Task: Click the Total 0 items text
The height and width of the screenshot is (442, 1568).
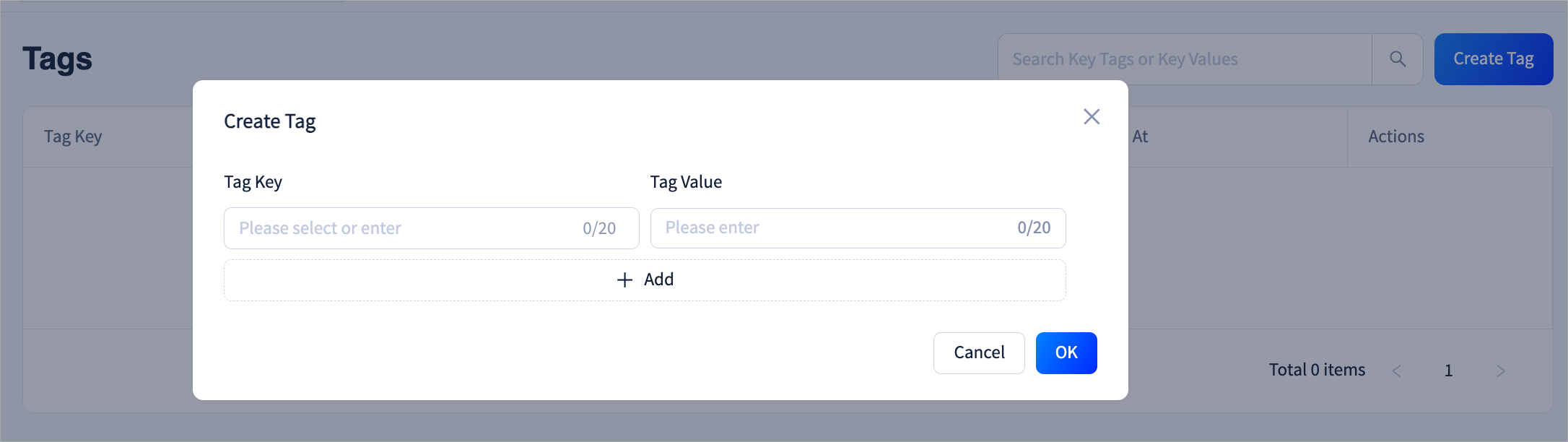Action: 1317,370
